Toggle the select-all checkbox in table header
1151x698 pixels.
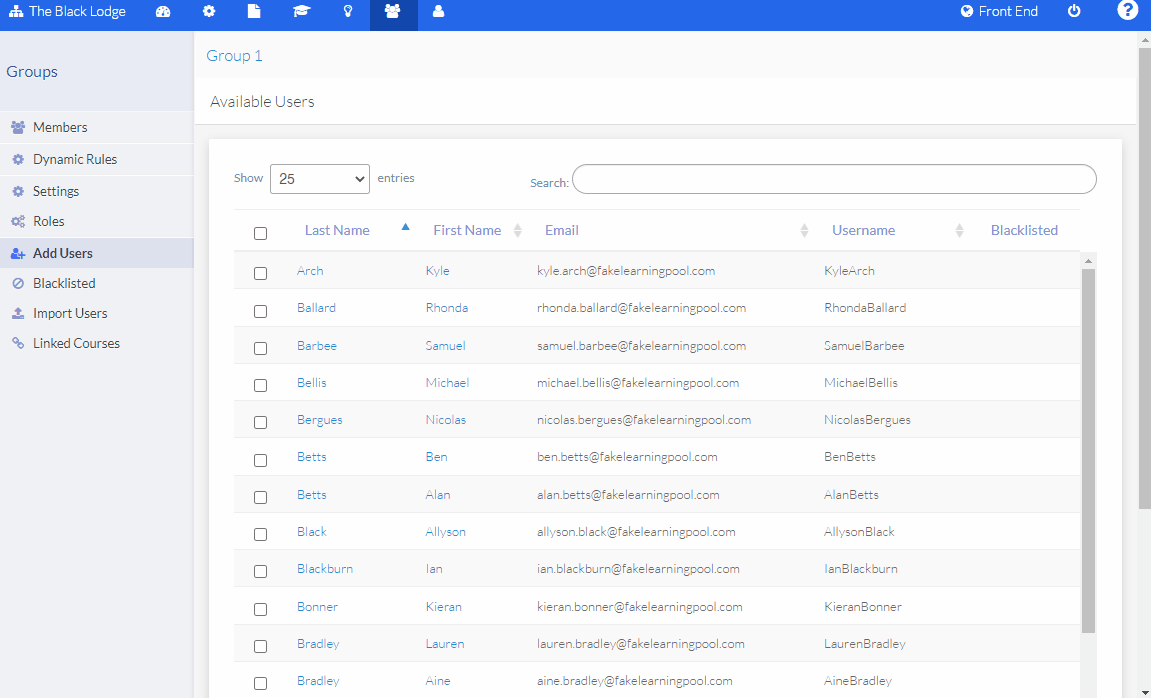pyautogui.click(x=261, y=233)
